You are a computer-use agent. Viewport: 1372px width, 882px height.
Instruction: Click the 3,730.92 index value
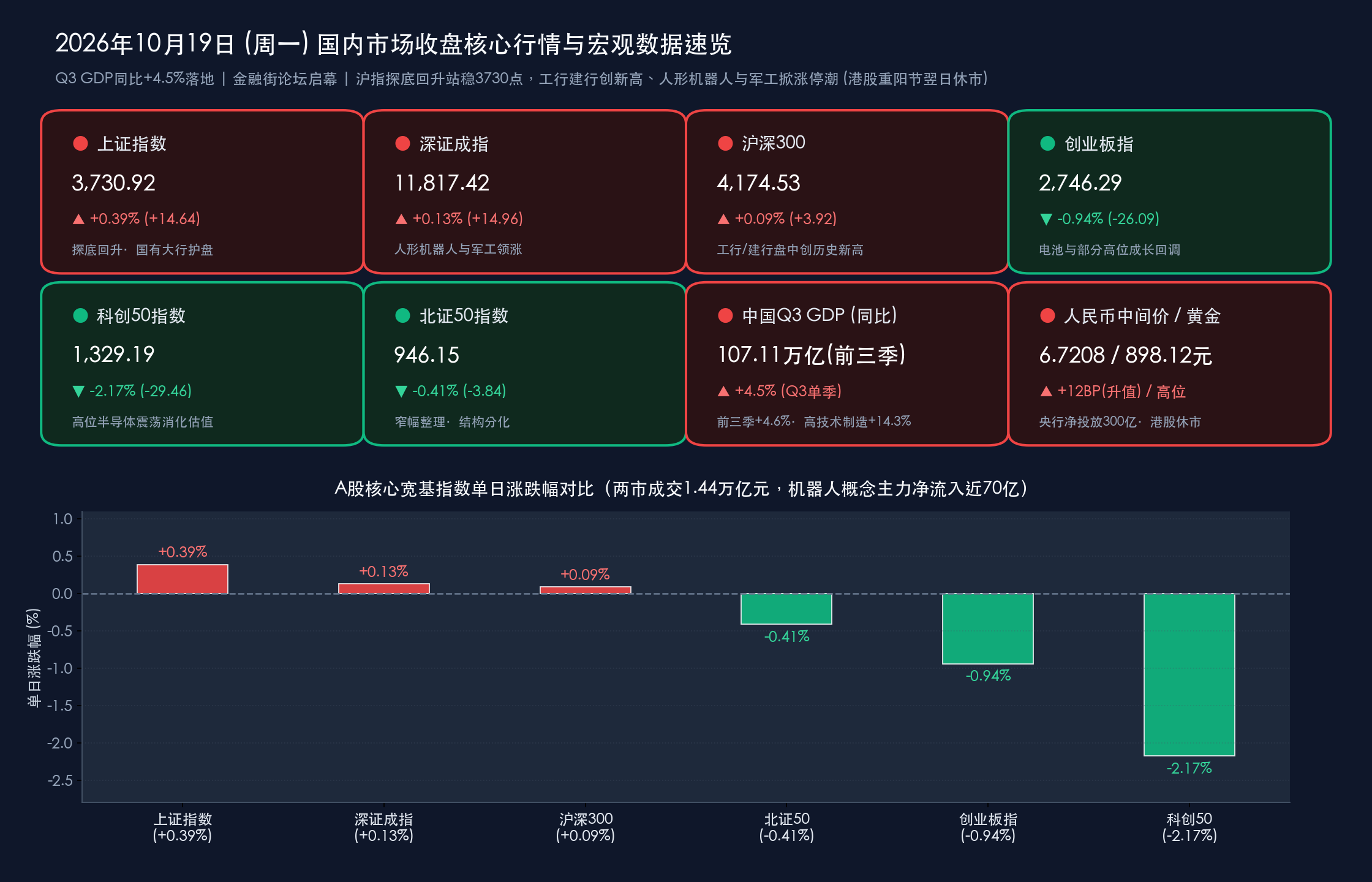pos(114,183)
